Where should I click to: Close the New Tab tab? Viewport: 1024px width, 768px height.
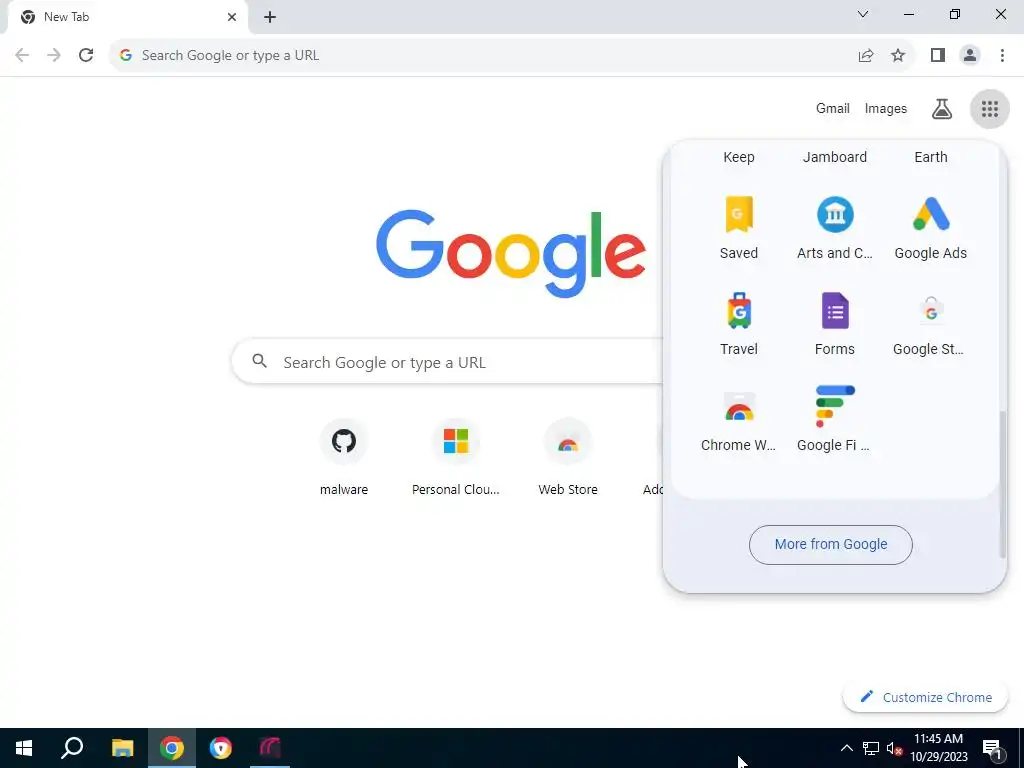click(232, 17)
